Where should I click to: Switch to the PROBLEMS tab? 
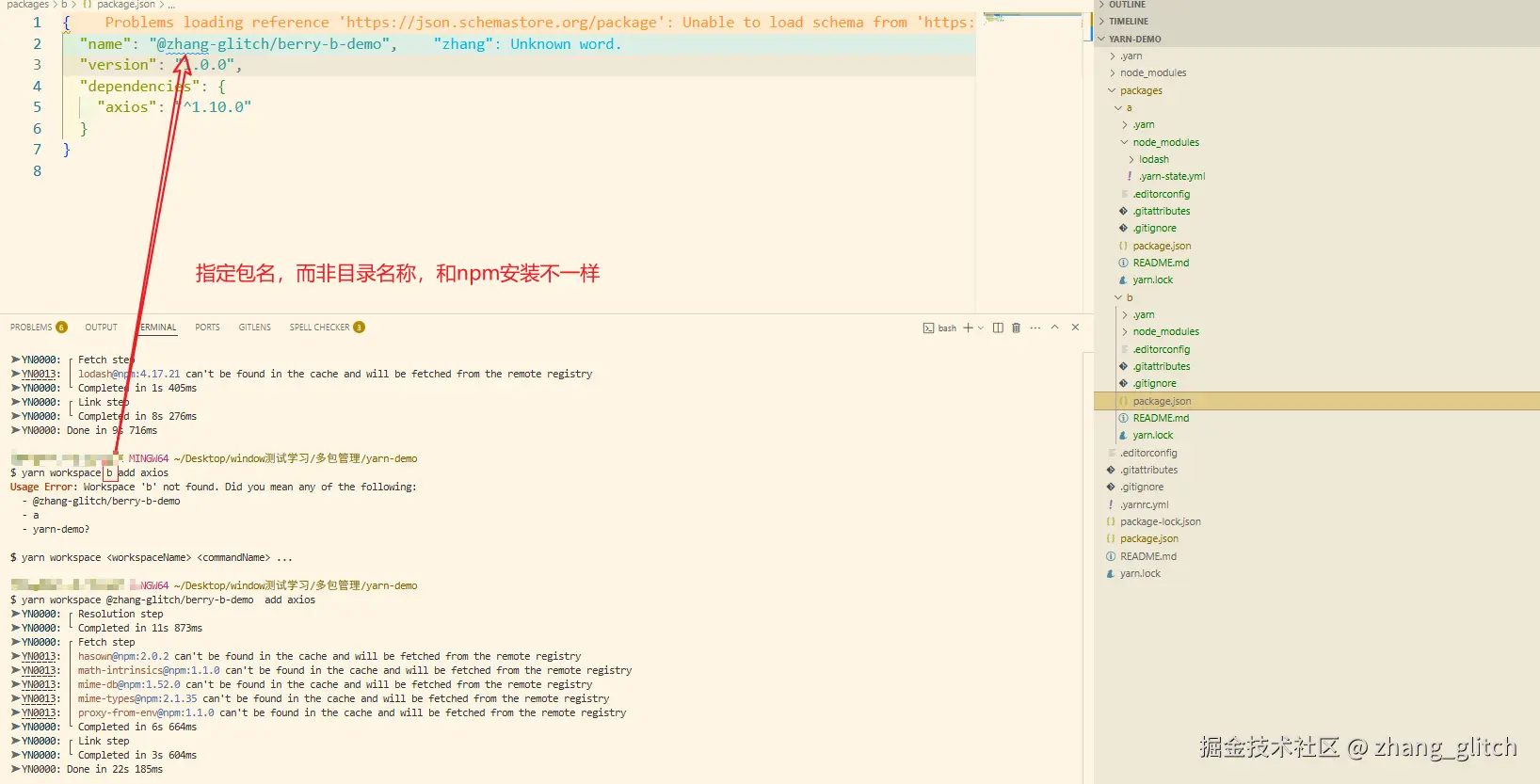(x=31, y=328)
